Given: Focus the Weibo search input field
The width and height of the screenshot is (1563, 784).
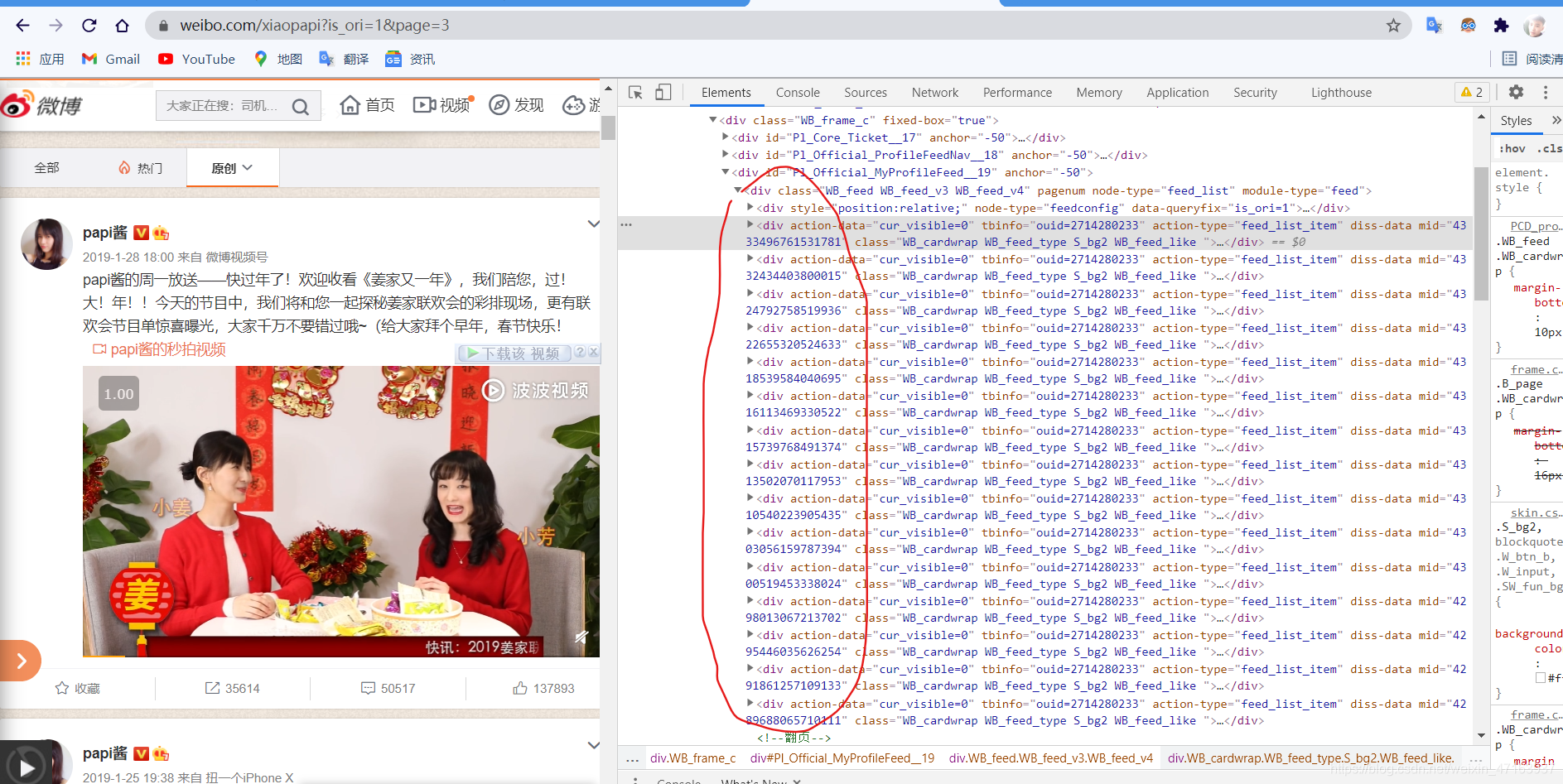Looking at the screenshot, I should tap(222, 106).
